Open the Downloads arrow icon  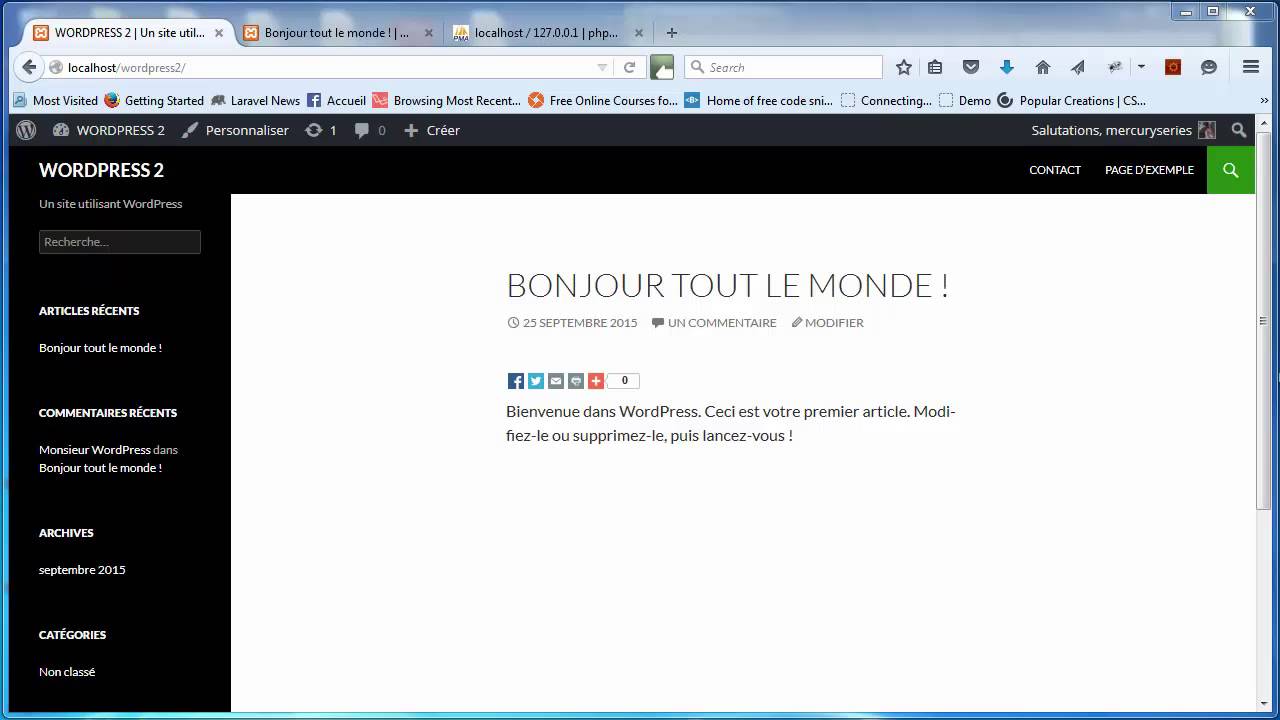[x=1007, y=67]
